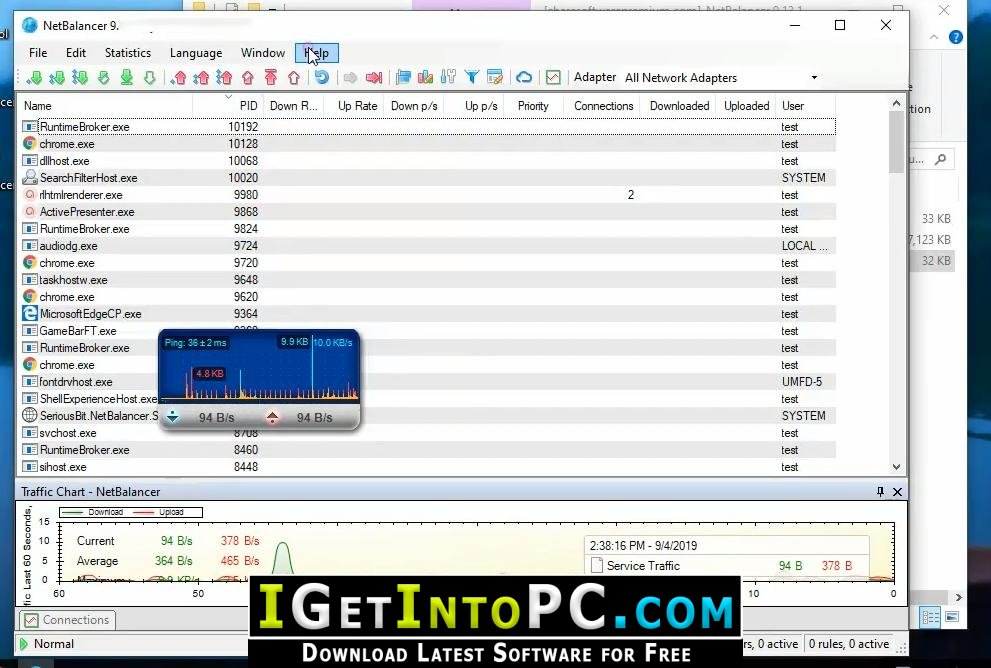Click the dashed green download arrow icon

click(x=104, y=78)
